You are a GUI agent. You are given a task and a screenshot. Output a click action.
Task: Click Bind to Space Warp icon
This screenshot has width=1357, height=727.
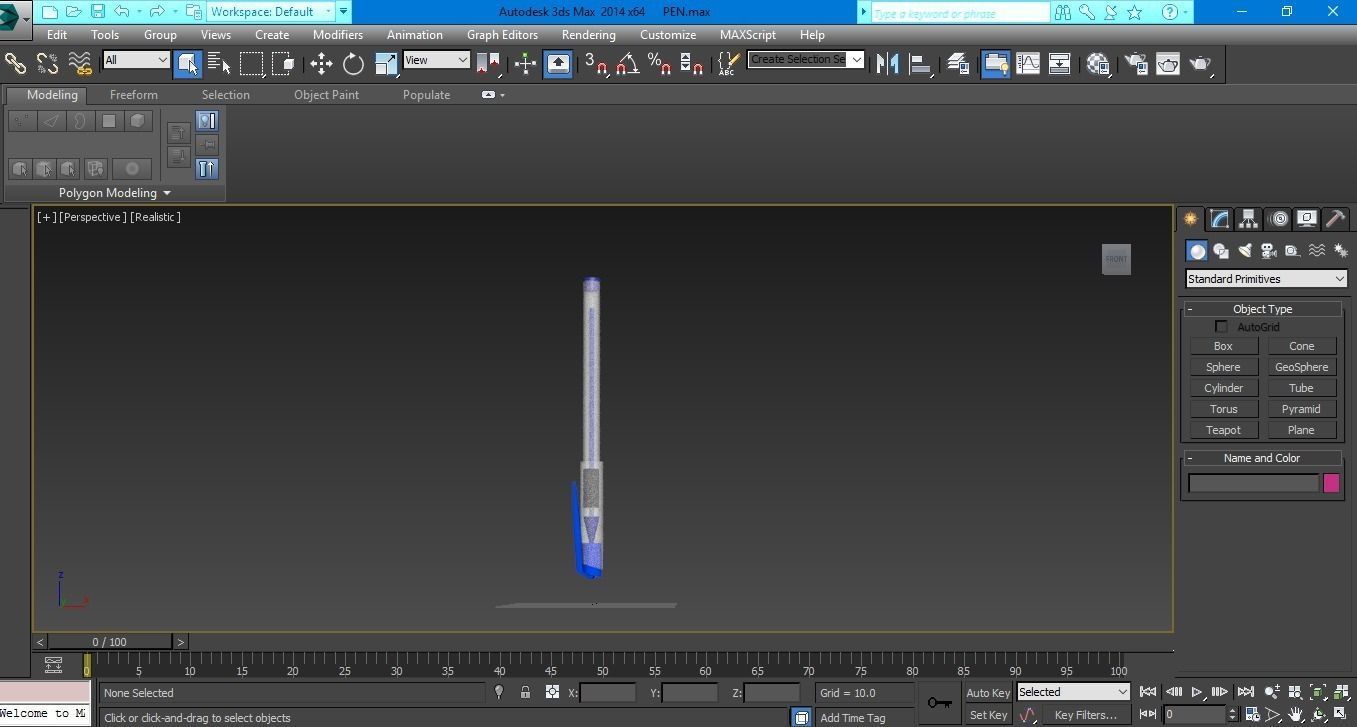coord(80,64)
